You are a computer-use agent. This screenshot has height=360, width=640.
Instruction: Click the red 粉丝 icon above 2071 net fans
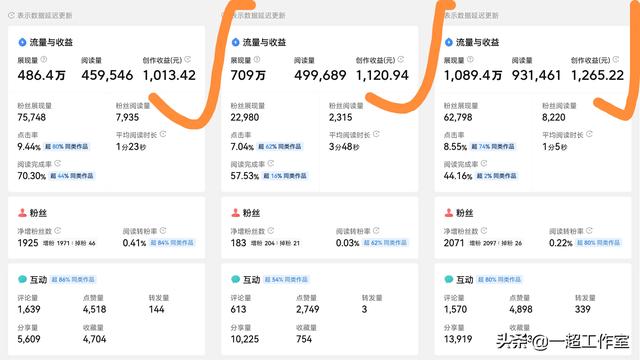(448, 213)
